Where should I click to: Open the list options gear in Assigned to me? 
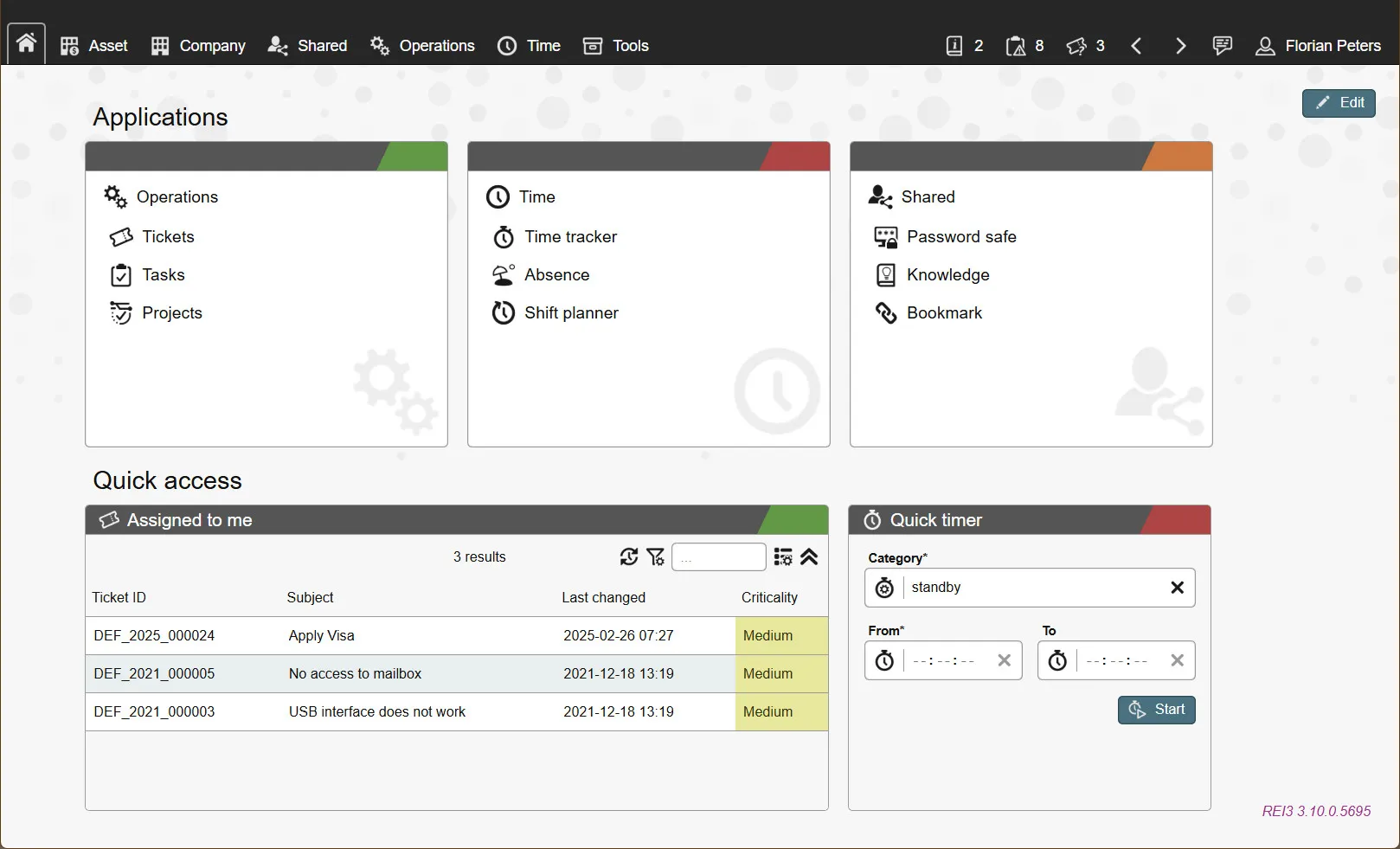[x=782, y=556]
